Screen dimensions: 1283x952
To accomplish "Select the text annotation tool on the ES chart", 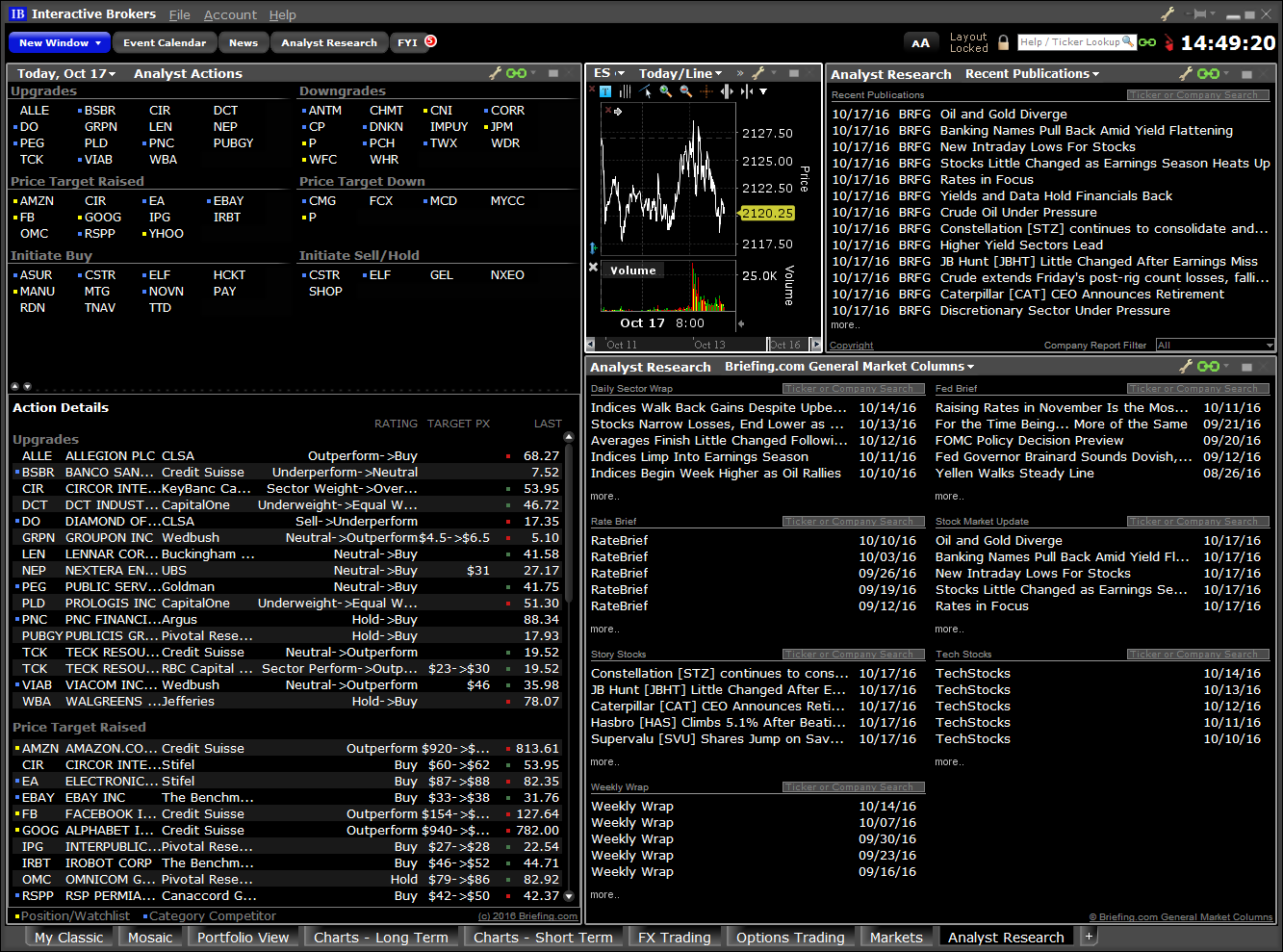I will point(605,91).
